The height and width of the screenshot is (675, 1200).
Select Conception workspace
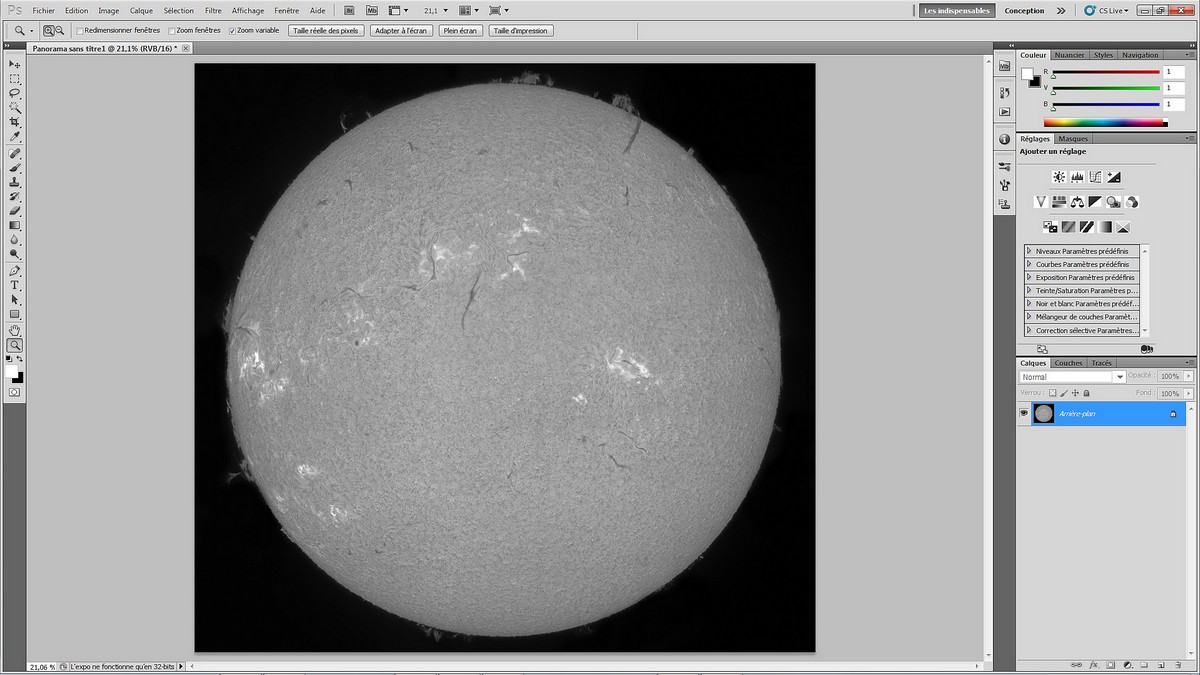click(1024, 11)
